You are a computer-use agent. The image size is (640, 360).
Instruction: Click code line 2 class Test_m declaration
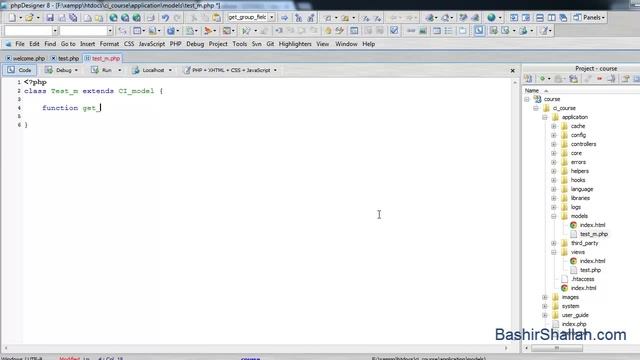tap(93, 91)
